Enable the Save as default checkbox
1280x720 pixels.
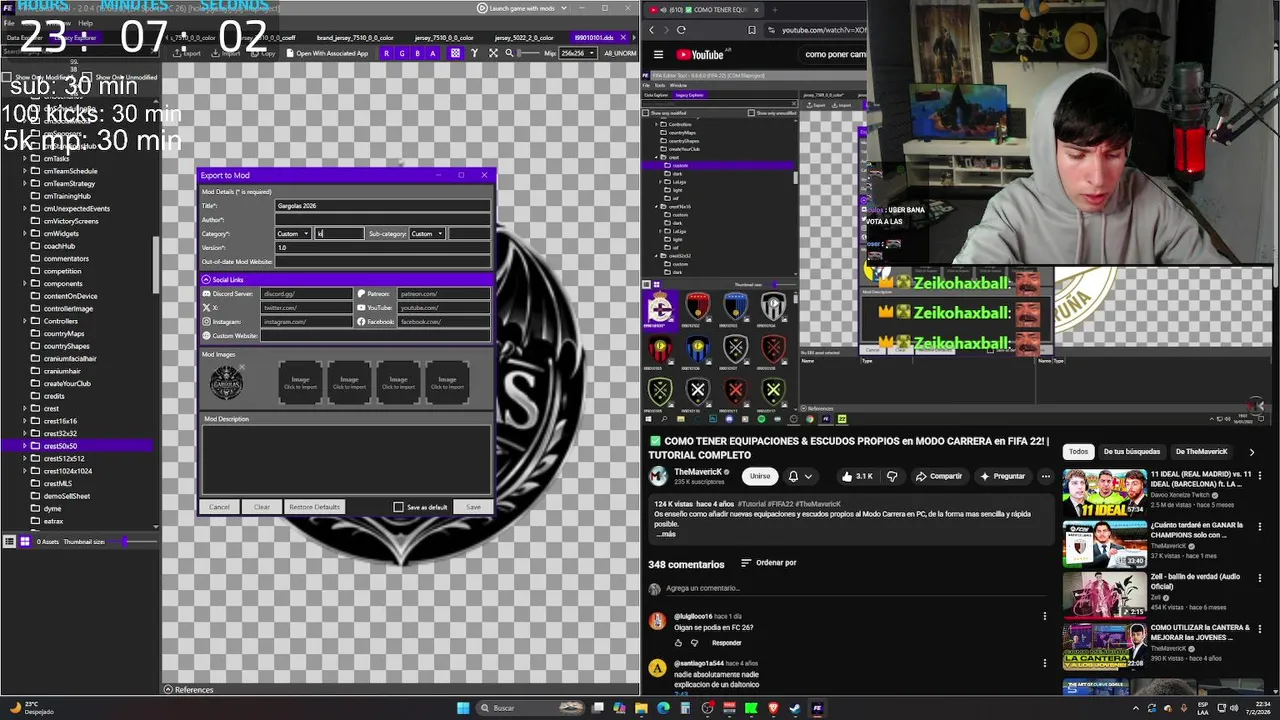398,507
